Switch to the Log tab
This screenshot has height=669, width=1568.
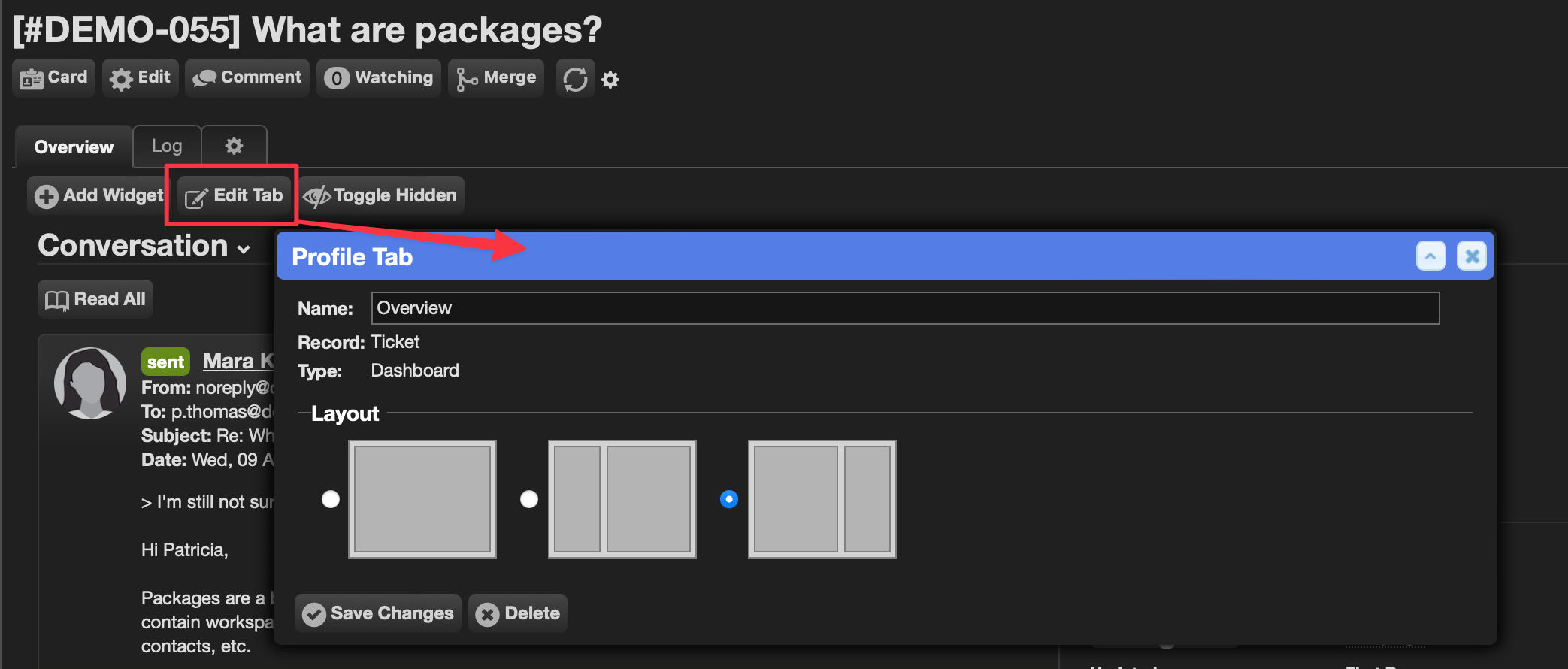(167, 147)
